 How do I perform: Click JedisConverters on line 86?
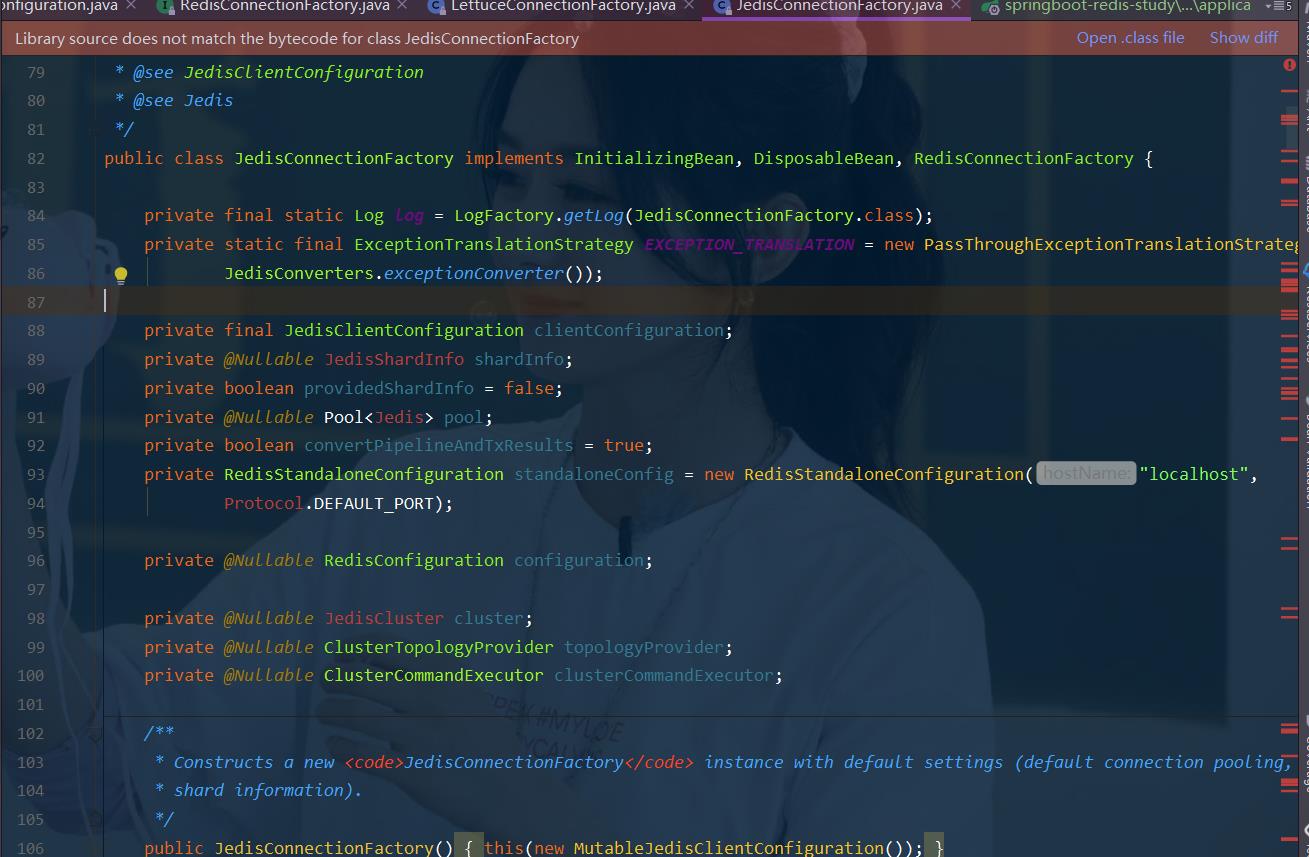(x=299, y=273)
